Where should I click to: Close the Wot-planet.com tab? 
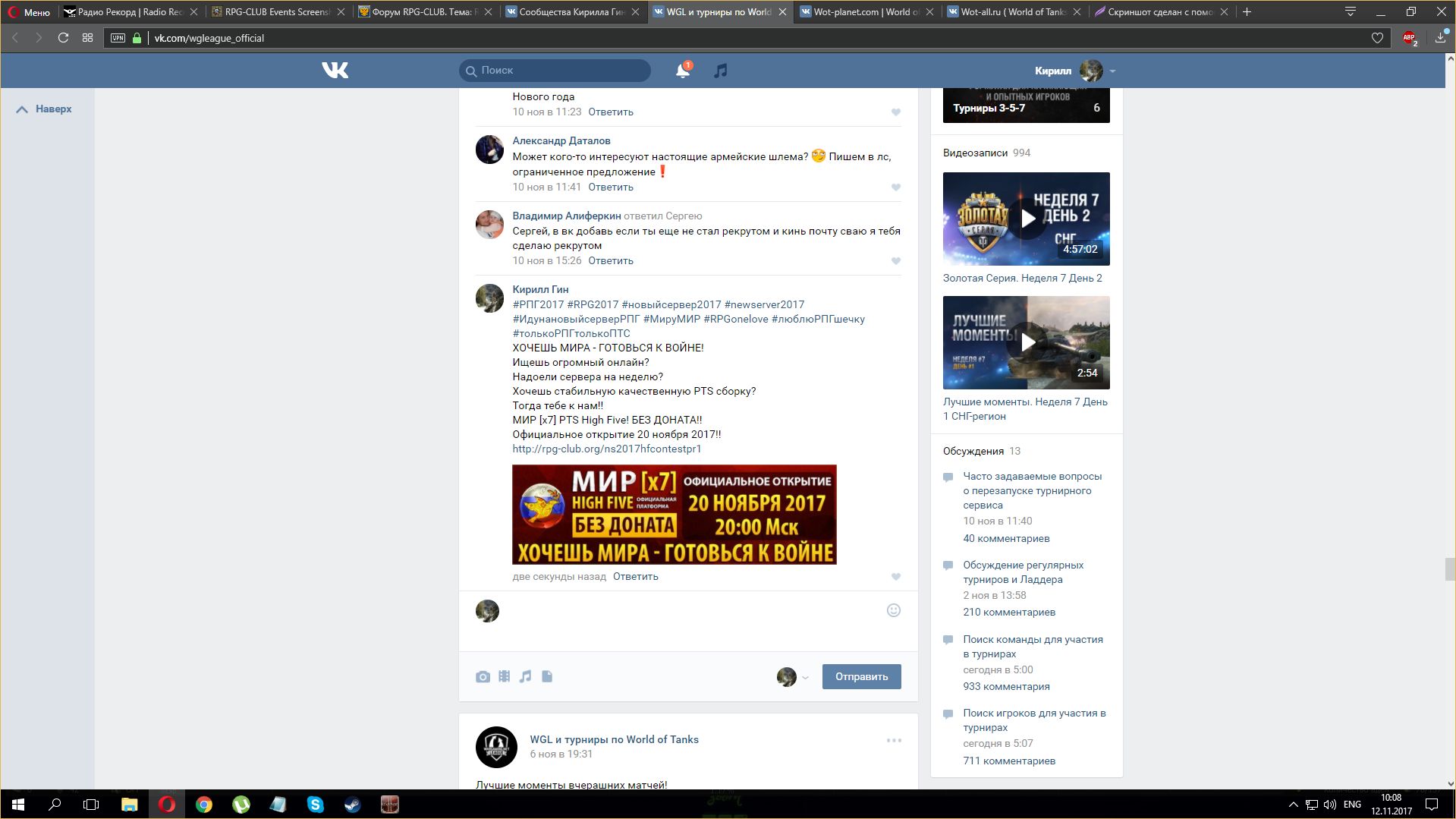pyautogui.click(x=929, y=12)
